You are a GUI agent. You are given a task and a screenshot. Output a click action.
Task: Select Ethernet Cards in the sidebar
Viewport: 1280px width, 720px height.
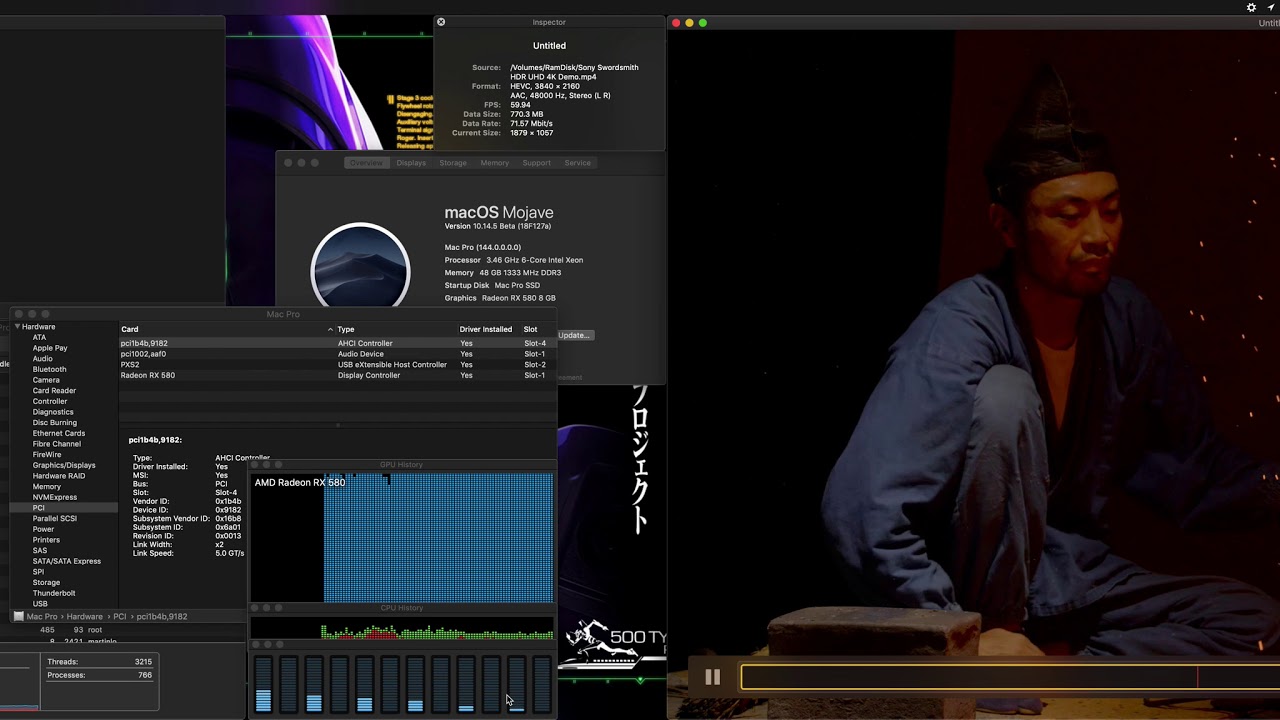point(59,434)
